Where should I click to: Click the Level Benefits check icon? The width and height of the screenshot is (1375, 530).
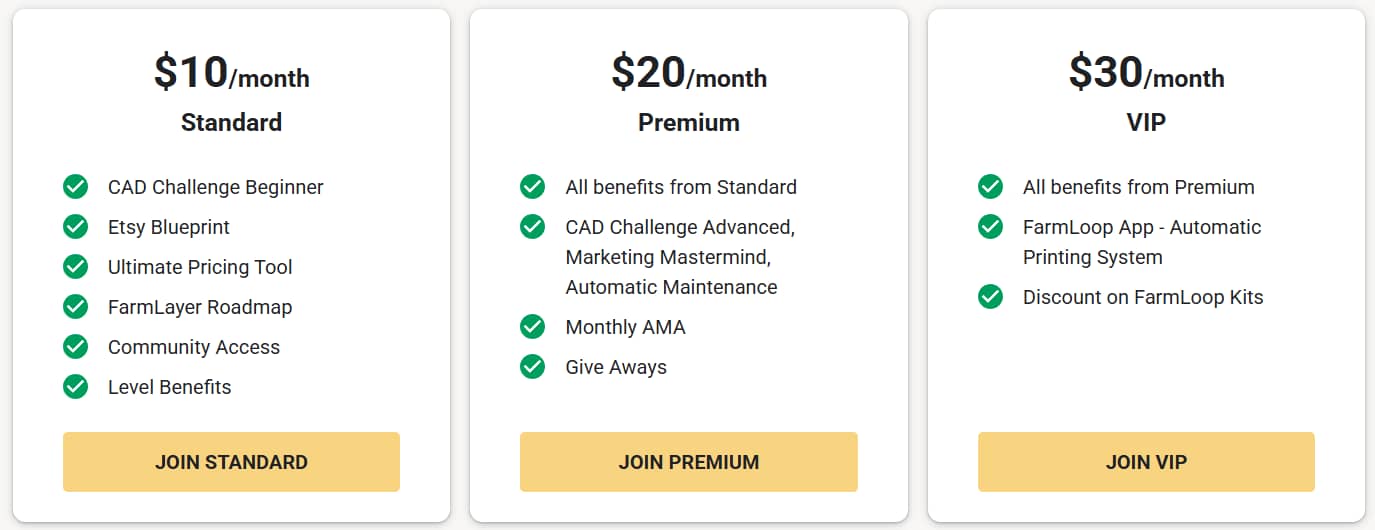tap(76, 387)
